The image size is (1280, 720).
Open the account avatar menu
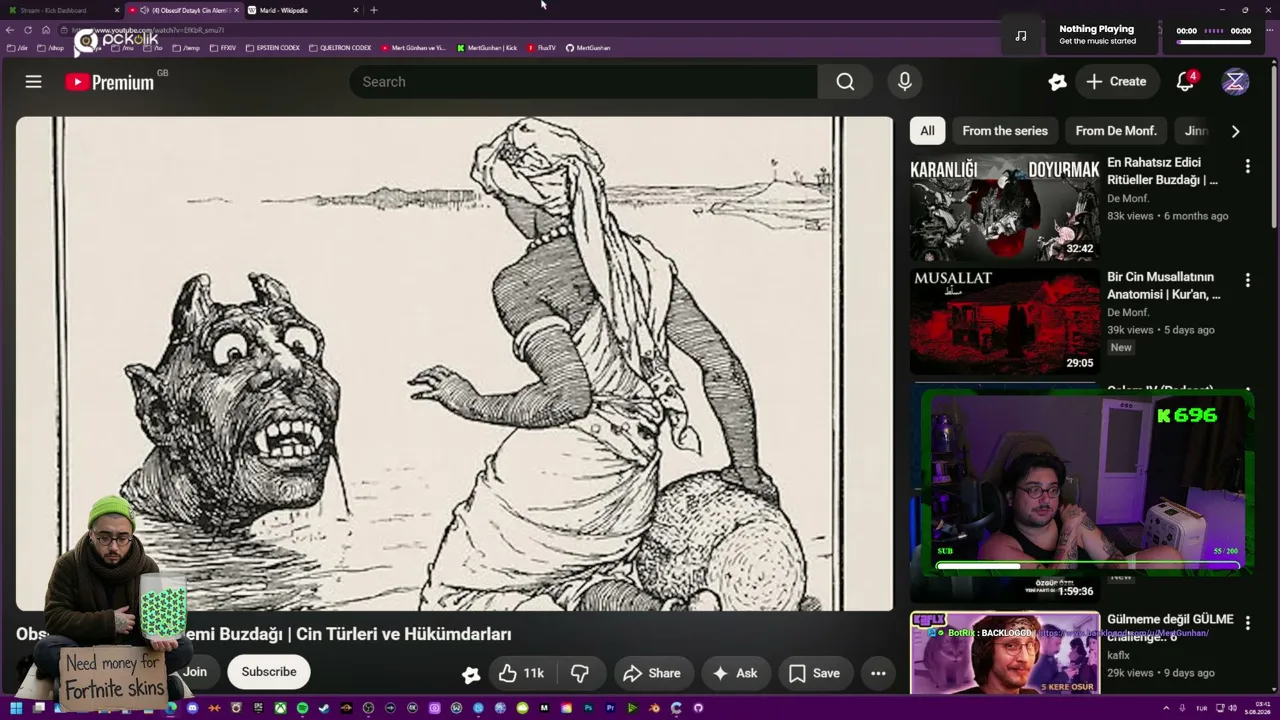1235,82
